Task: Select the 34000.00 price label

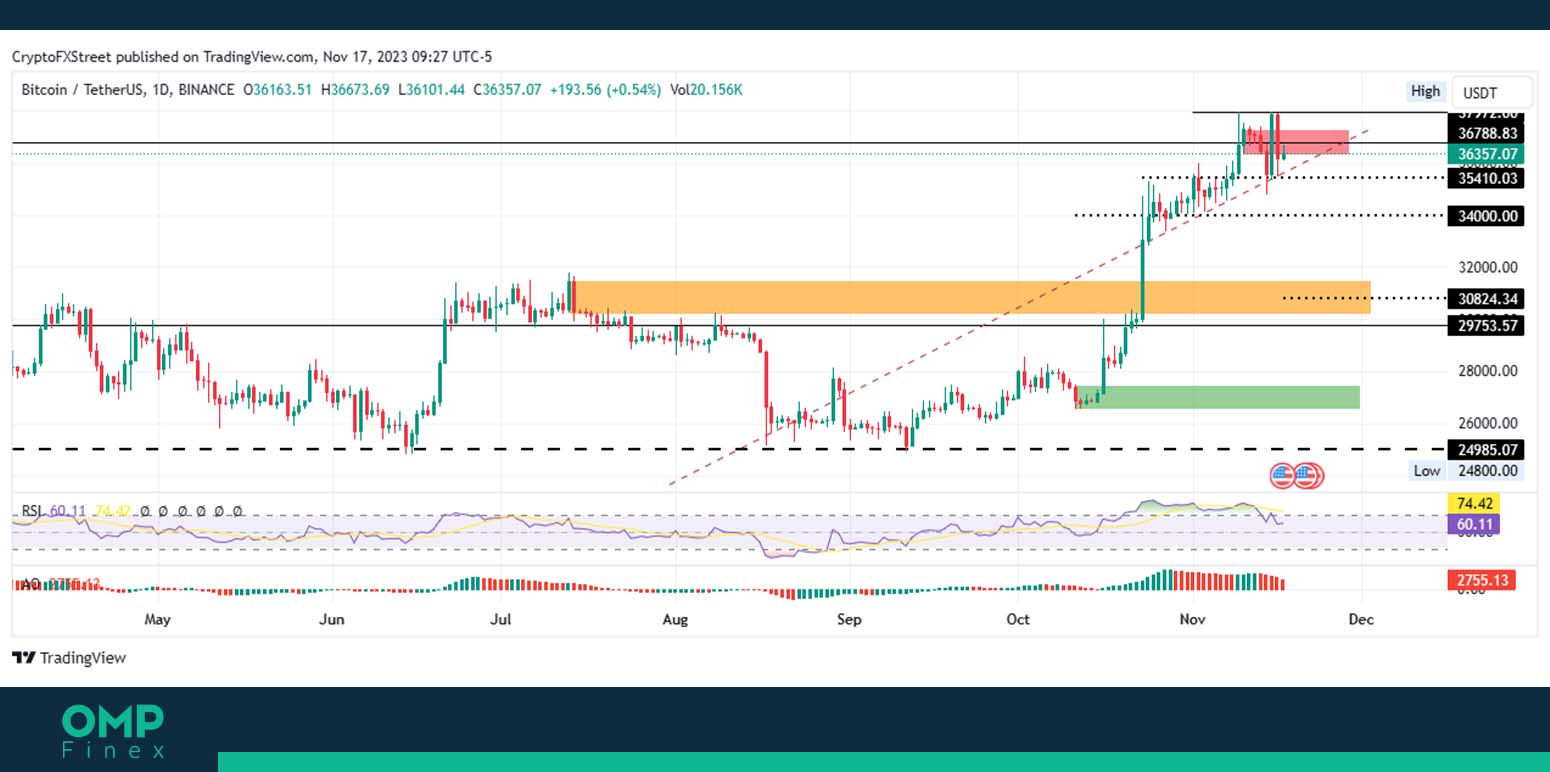Action: pos(1487,216)
